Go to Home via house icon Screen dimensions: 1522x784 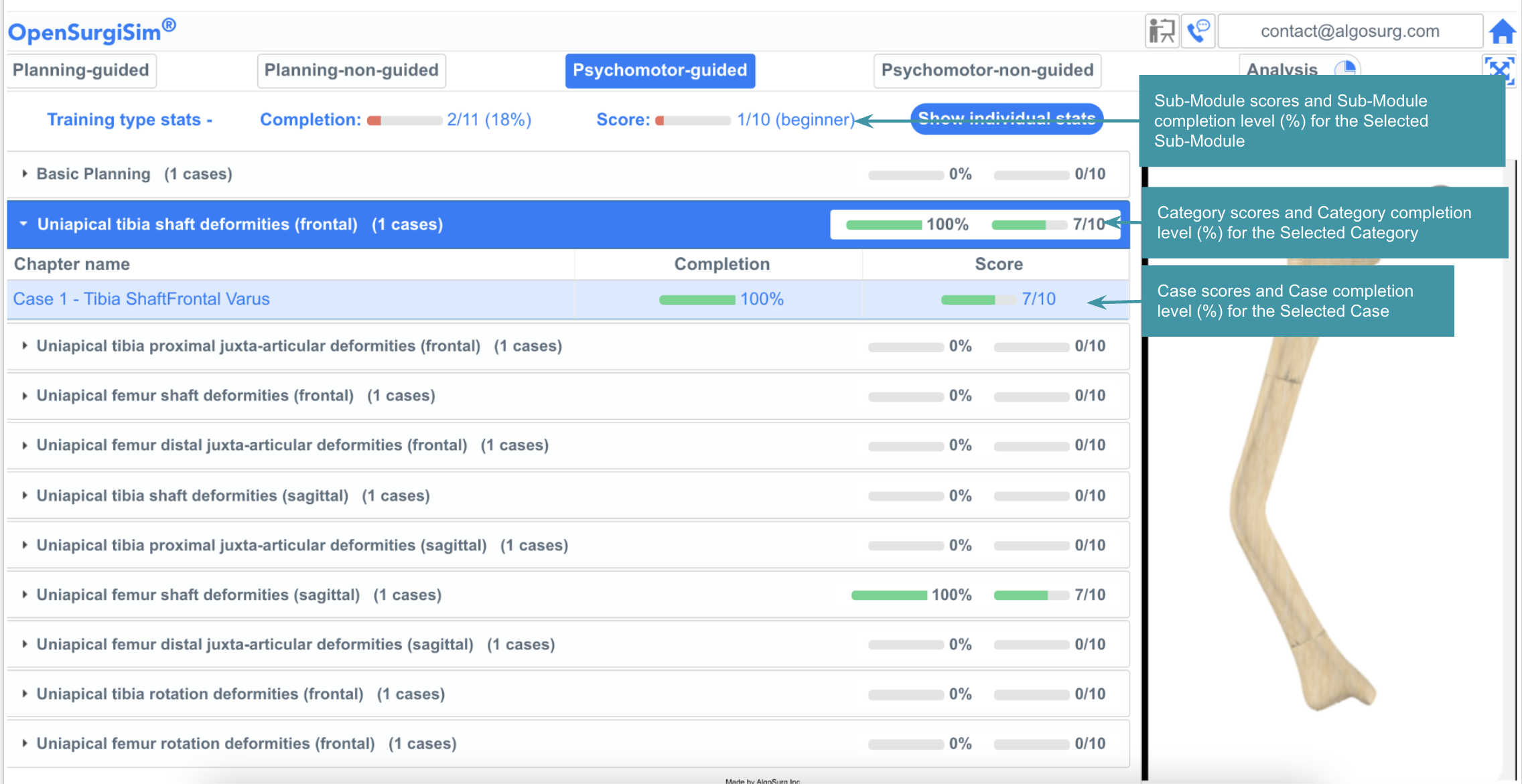1503,31
